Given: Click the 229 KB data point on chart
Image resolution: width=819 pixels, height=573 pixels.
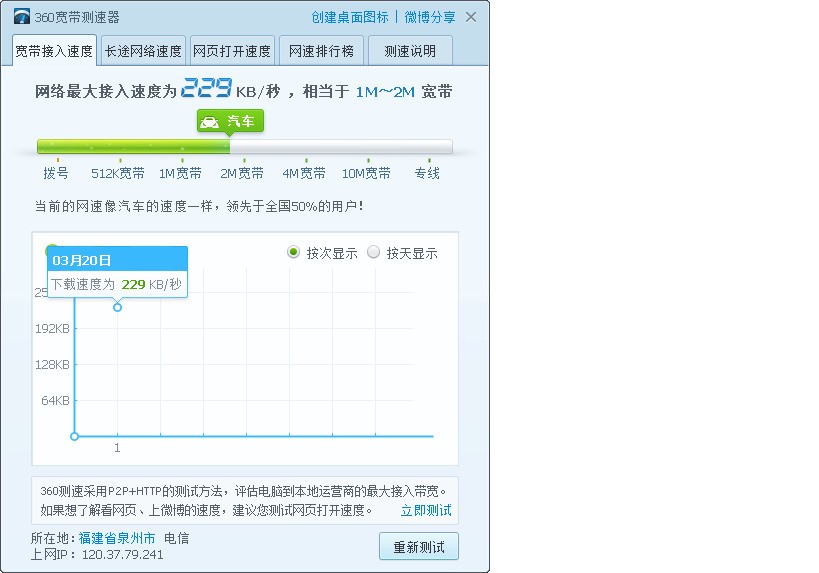Looking at the screenshot, I should coord(117,307).
